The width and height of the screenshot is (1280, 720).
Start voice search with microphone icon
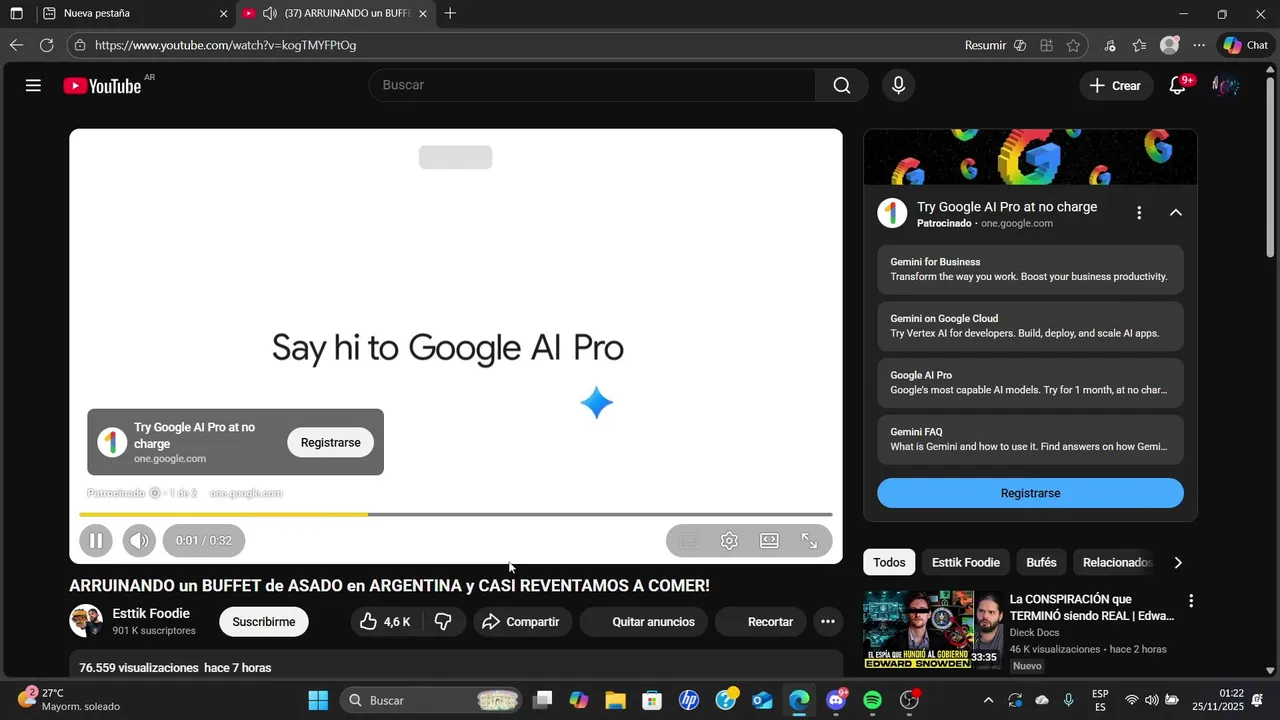(898, 86)
